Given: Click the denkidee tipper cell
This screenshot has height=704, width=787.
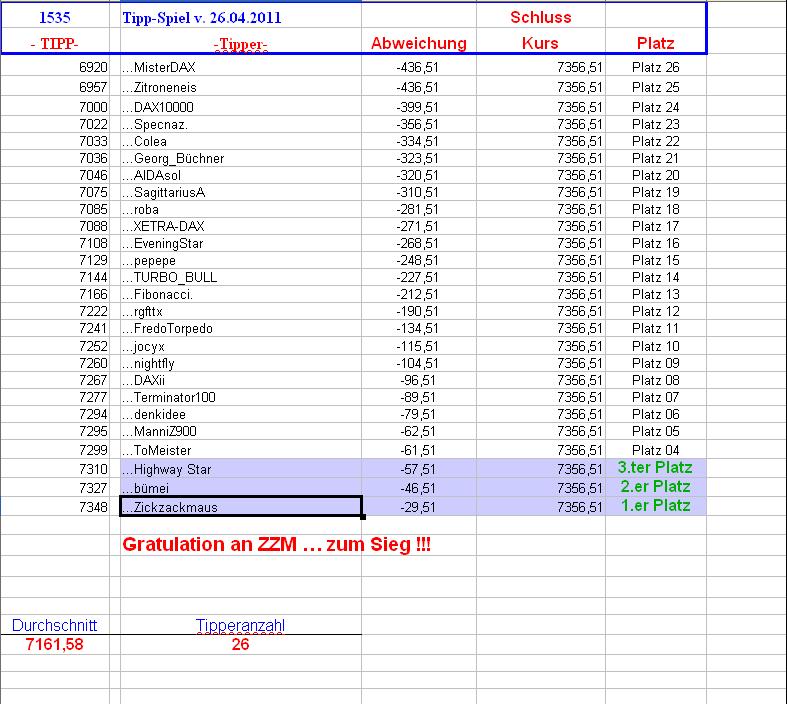Looking at the screenshot, I should click(240, 414).
